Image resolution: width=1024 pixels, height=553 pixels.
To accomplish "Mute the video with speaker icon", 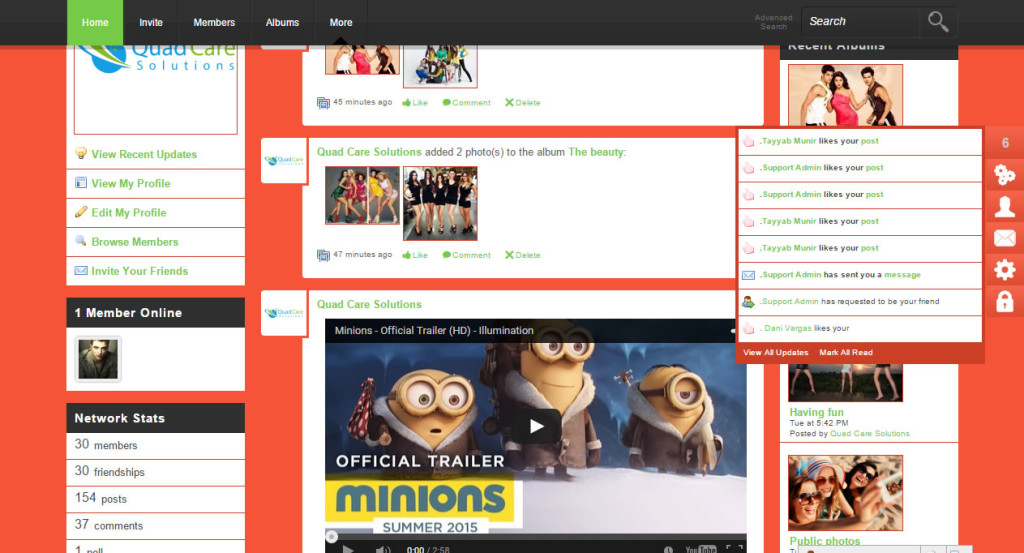I will [x=383, y=549].
